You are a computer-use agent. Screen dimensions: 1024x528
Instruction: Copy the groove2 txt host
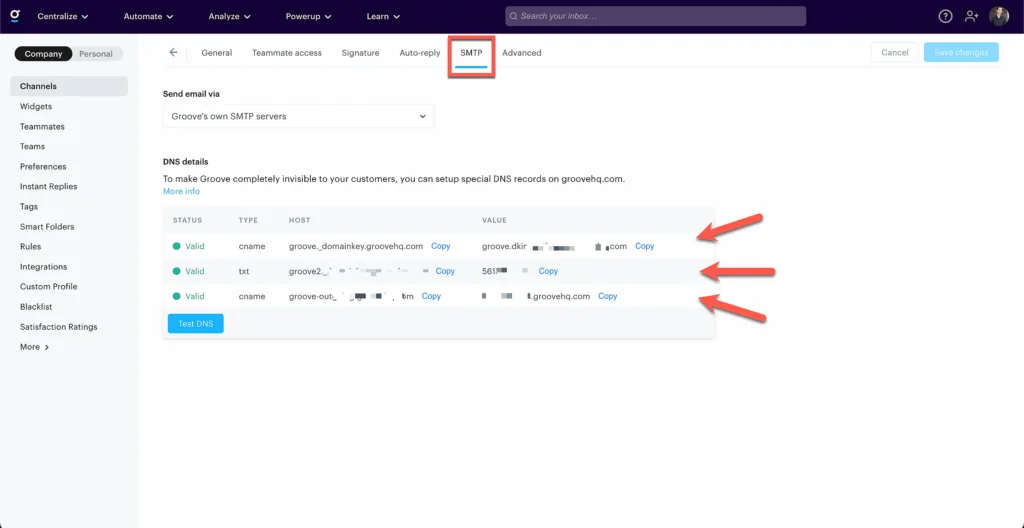445,271
